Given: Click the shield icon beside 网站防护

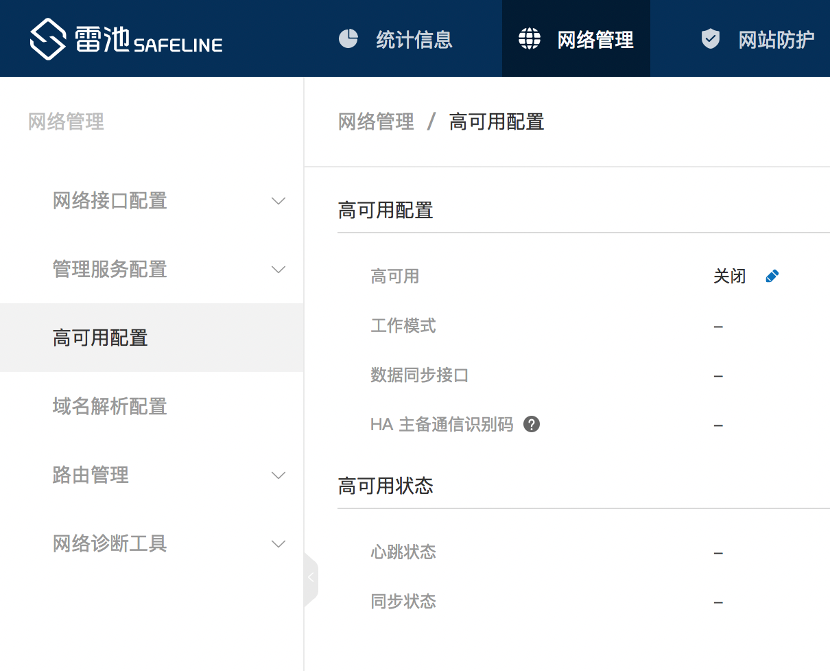Looking at the screenshot, I should pos(711,39).
